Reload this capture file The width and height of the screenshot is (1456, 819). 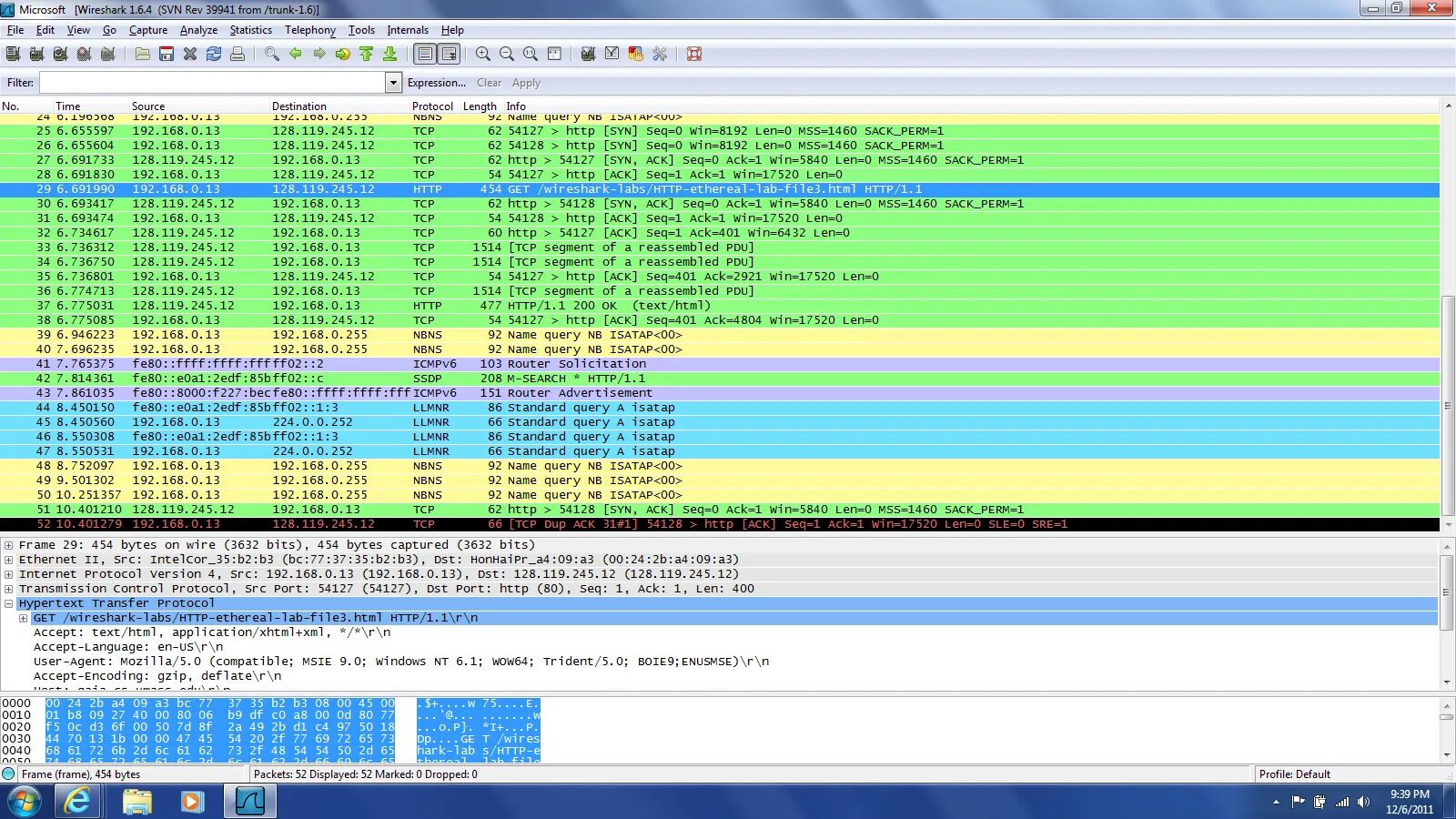(214, 54)
